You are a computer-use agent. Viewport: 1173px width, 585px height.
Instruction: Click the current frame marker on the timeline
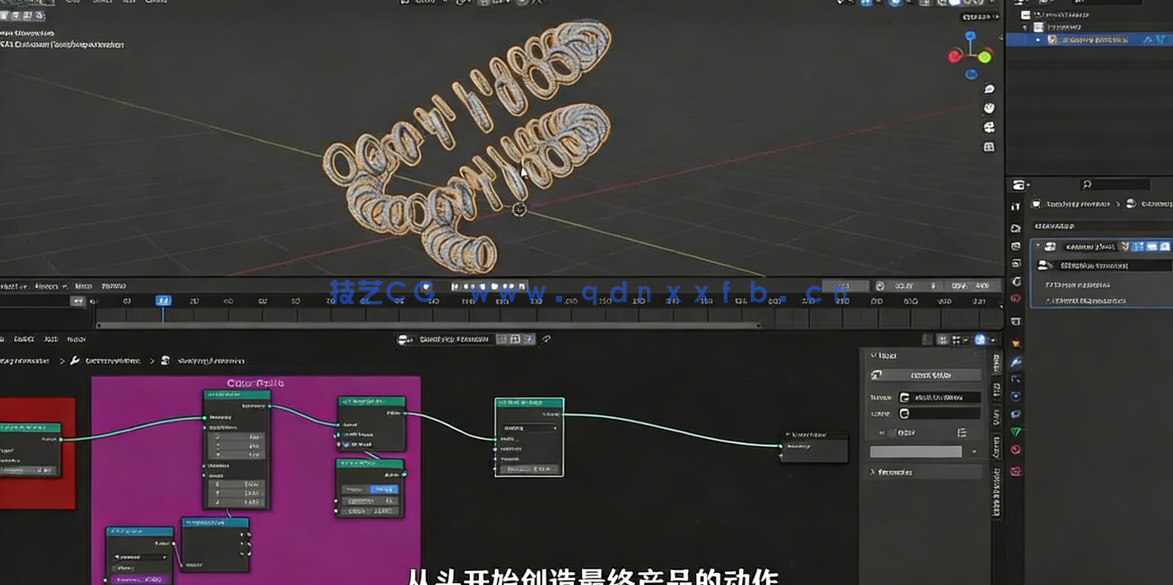pos(163,300)
